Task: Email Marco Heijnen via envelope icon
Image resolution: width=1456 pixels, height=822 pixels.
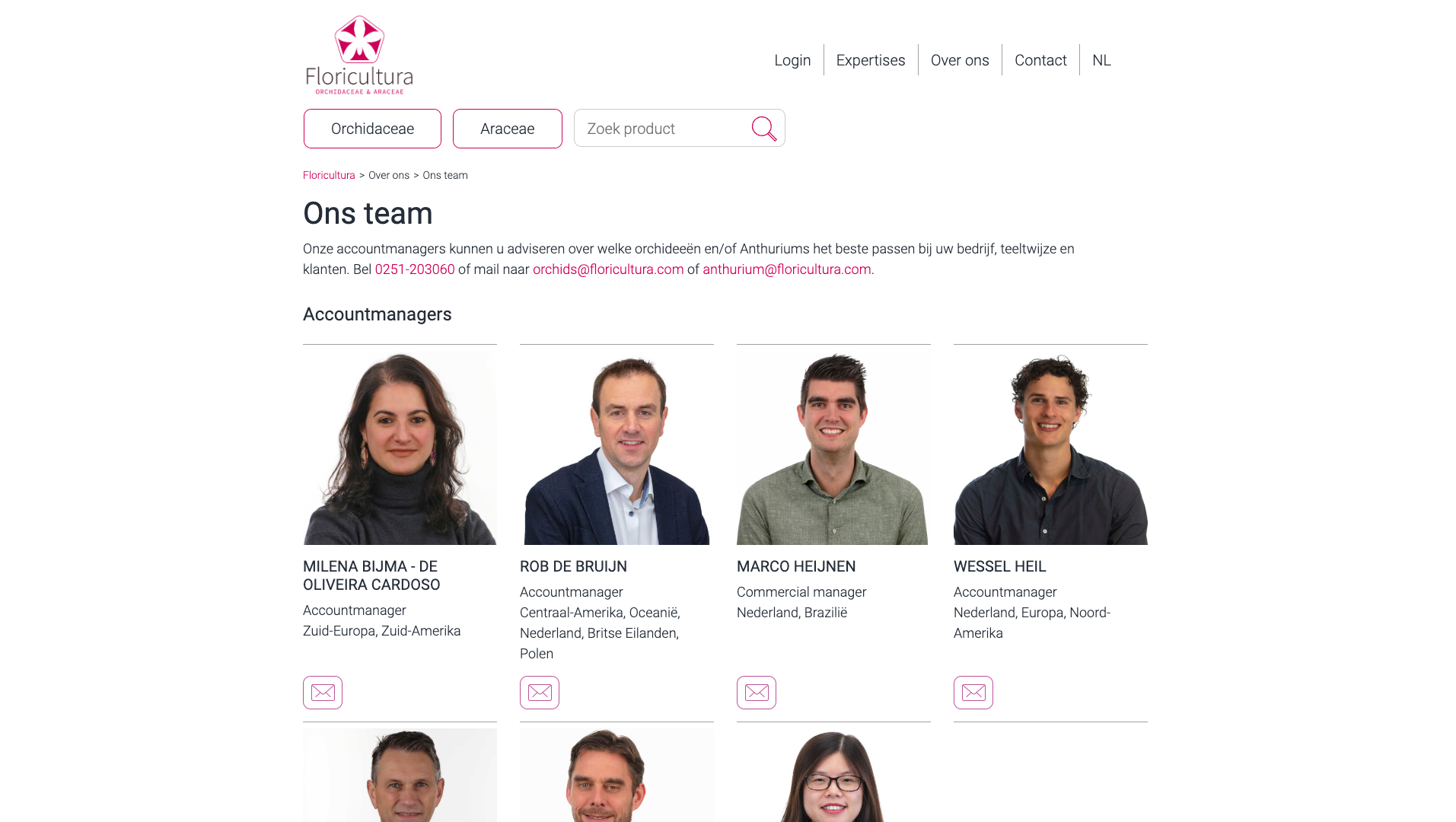Action: (757, 693)
